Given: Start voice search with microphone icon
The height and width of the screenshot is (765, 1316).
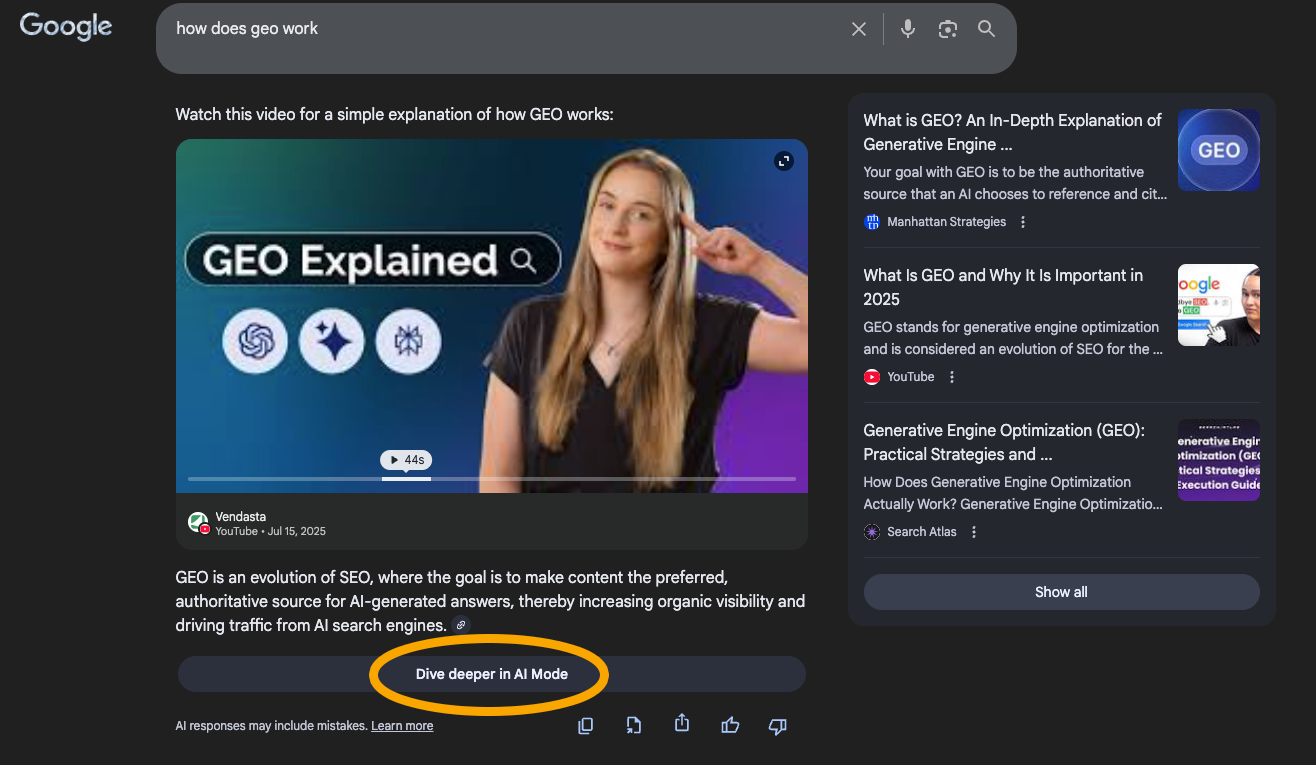Looking at the screenshot, I should pyautogui.click(x=907, y=29).
